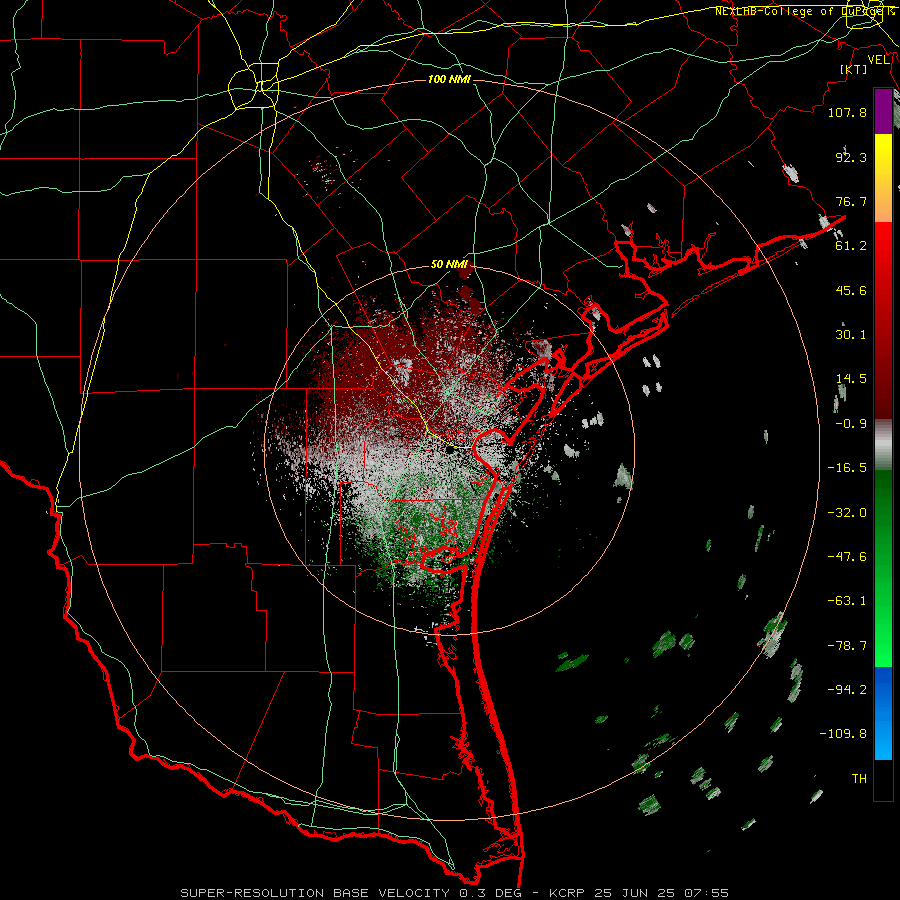The height and width of the screenshot is (900, 900).
Task: Select the 30.1 value on velocity scale
Action: click(x=851, y=335)
